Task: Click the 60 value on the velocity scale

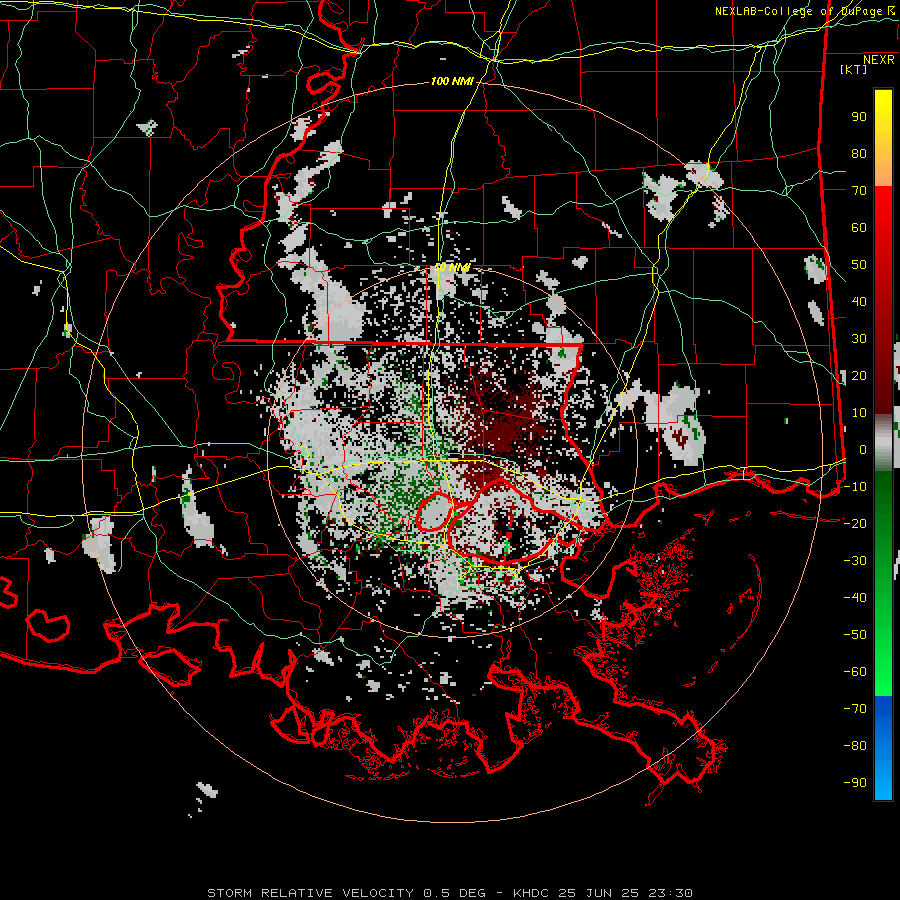Action: 859,228
